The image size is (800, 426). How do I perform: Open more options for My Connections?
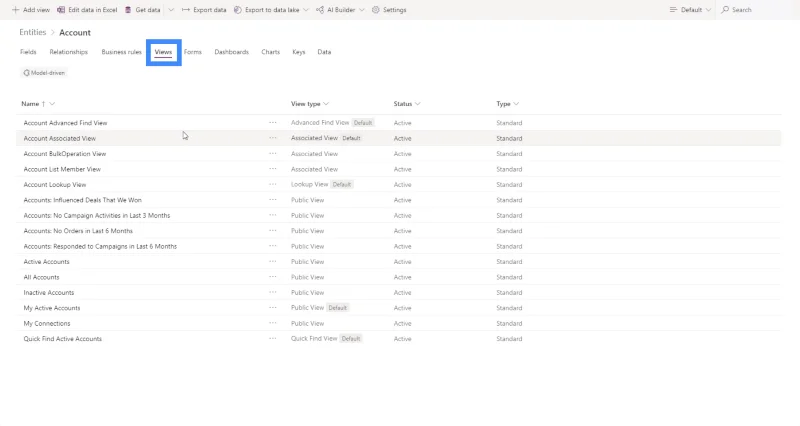click(x=273, y=323)
